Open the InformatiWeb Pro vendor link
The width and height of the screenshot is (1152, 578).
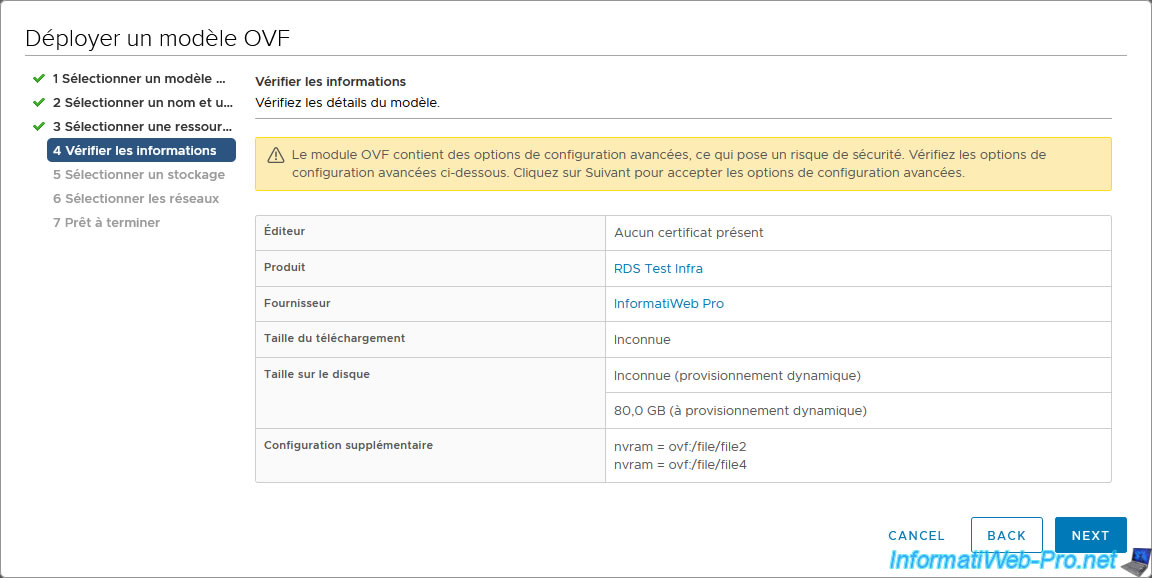(669, 304)
